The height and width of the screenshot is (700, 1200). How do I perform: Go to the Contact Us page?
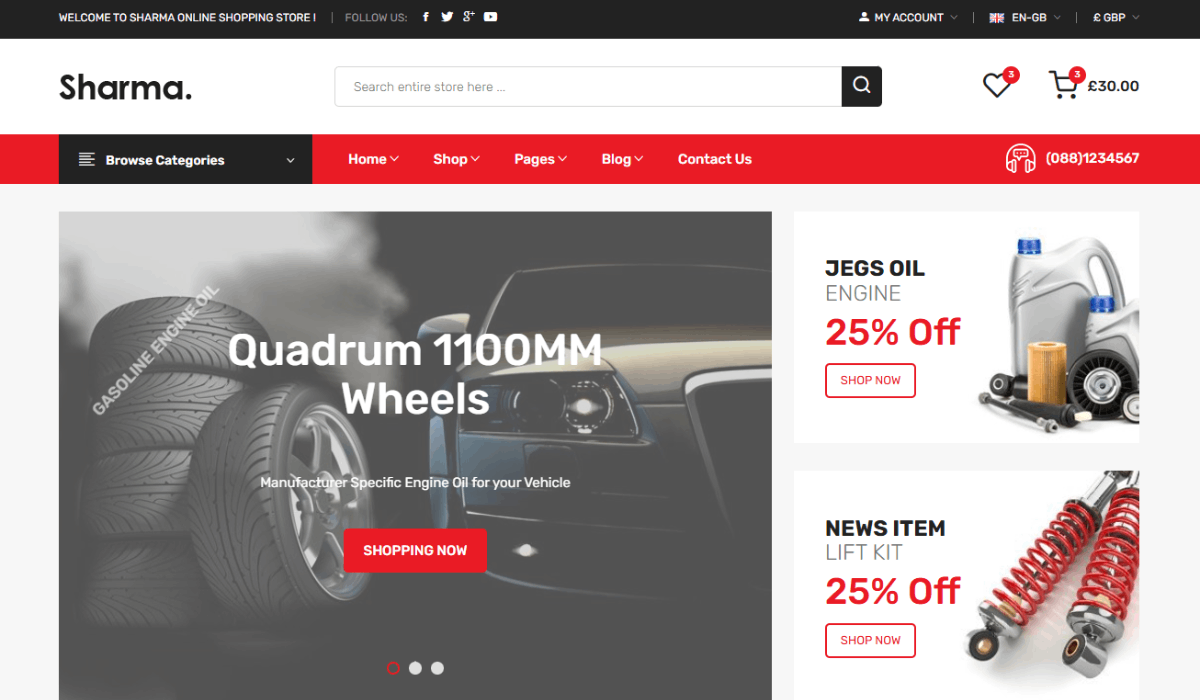[715, 159]
